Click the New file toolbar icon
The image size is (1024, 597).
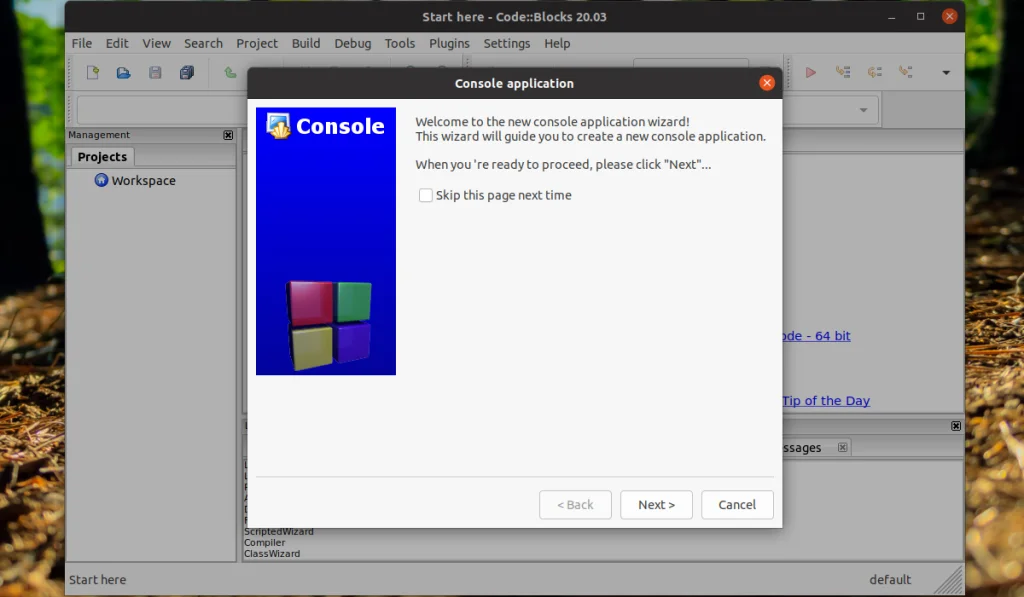click(x=93, y=73)
